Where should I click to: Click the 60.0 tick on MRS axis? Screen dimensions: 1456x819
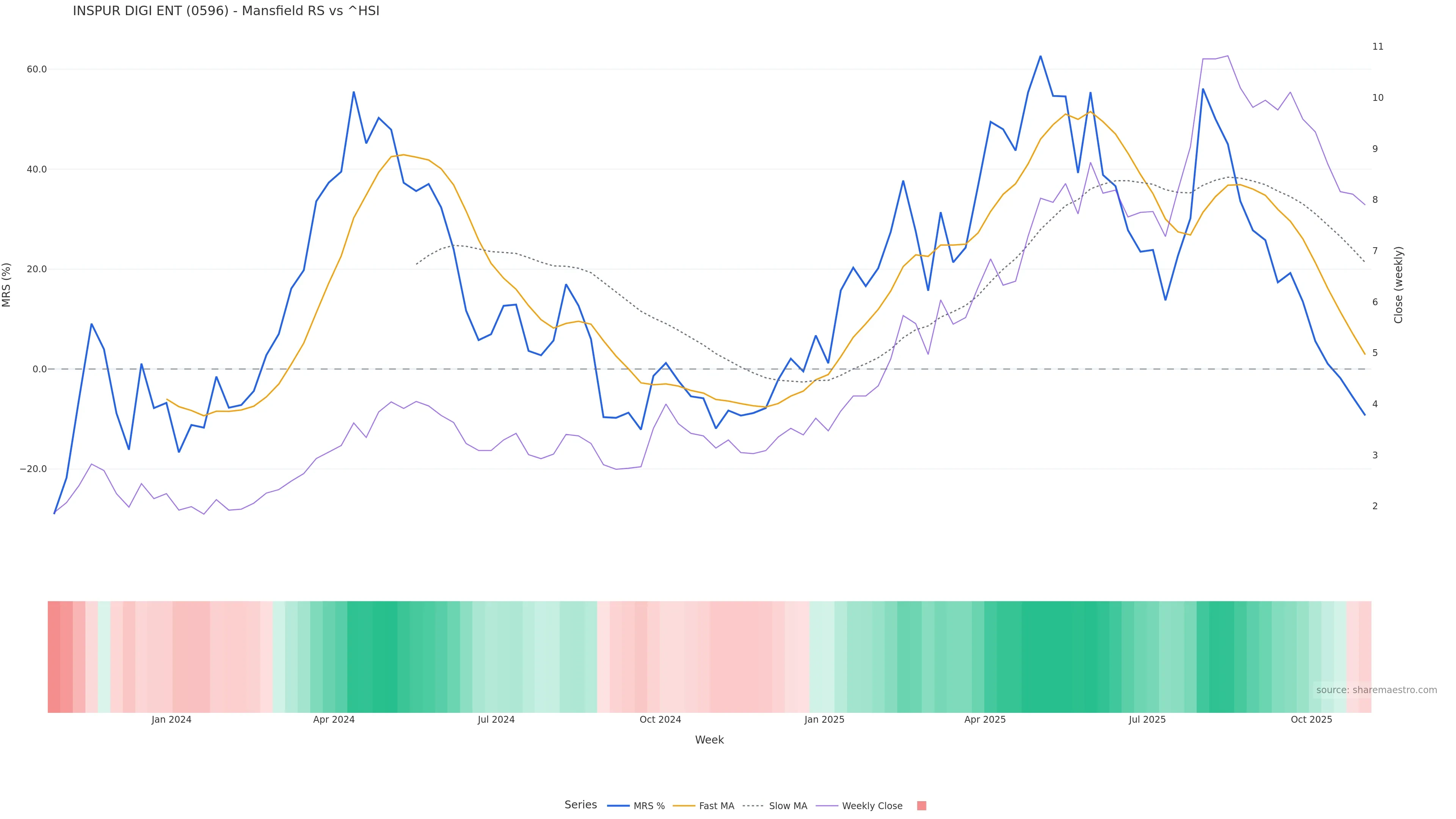37,69
